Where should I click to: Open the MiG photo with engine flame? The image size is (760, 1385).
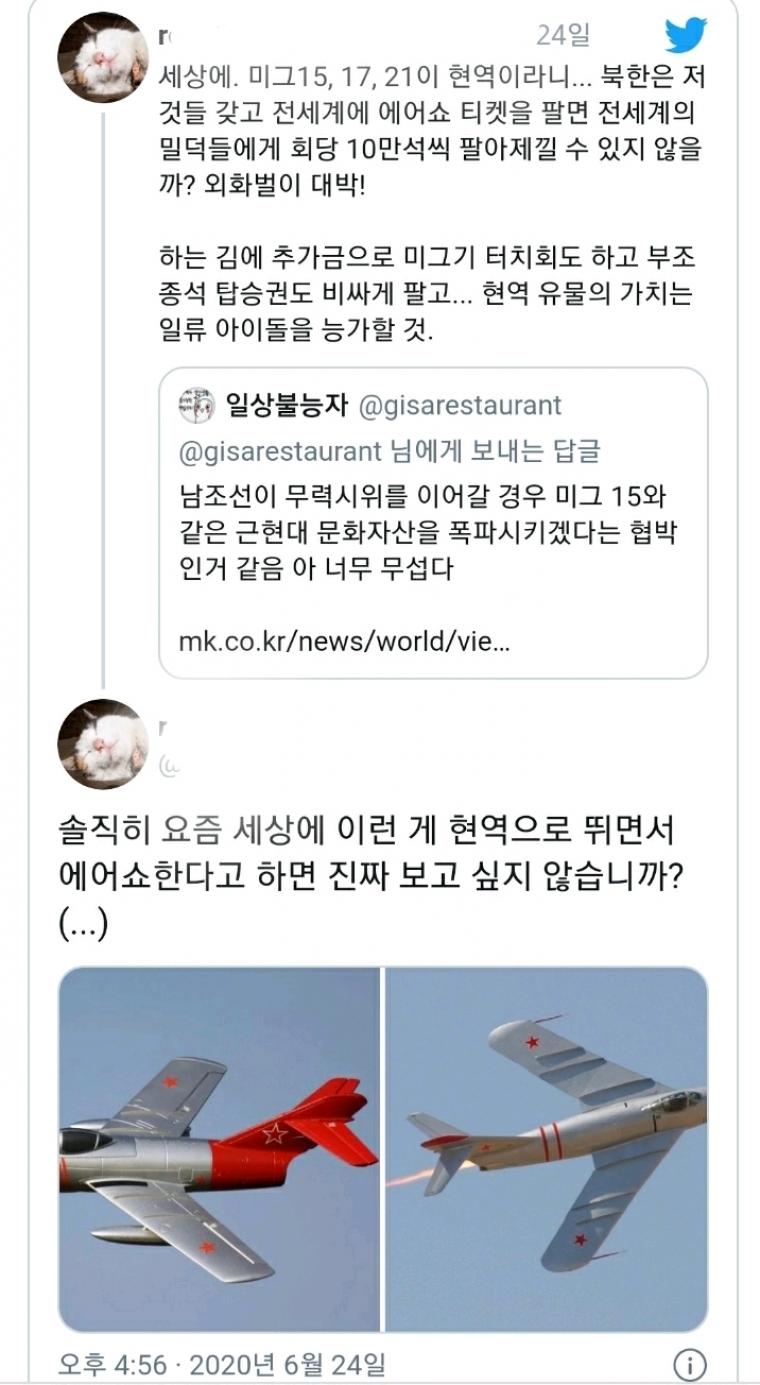[547, 1150]
